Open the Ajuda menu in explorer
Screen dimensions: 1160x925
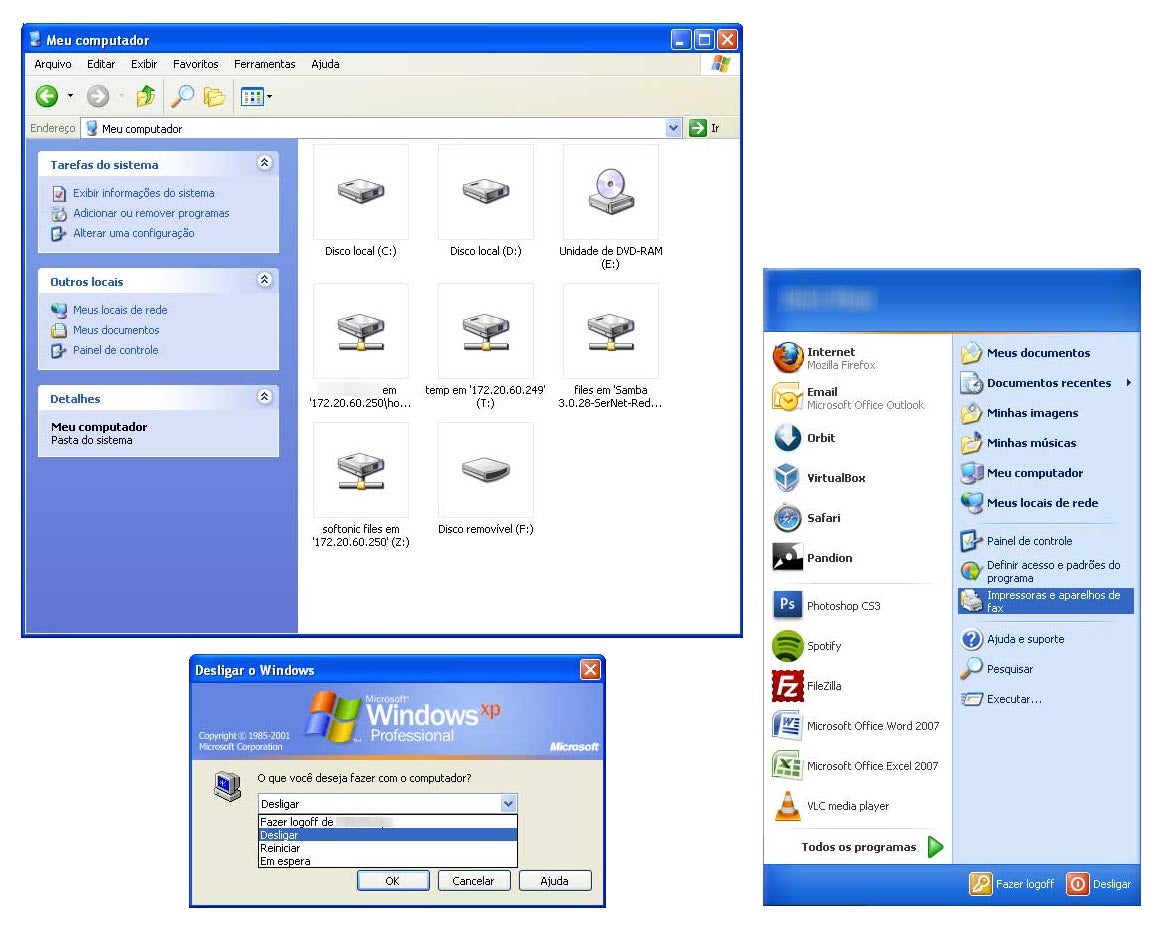(325, 64)
